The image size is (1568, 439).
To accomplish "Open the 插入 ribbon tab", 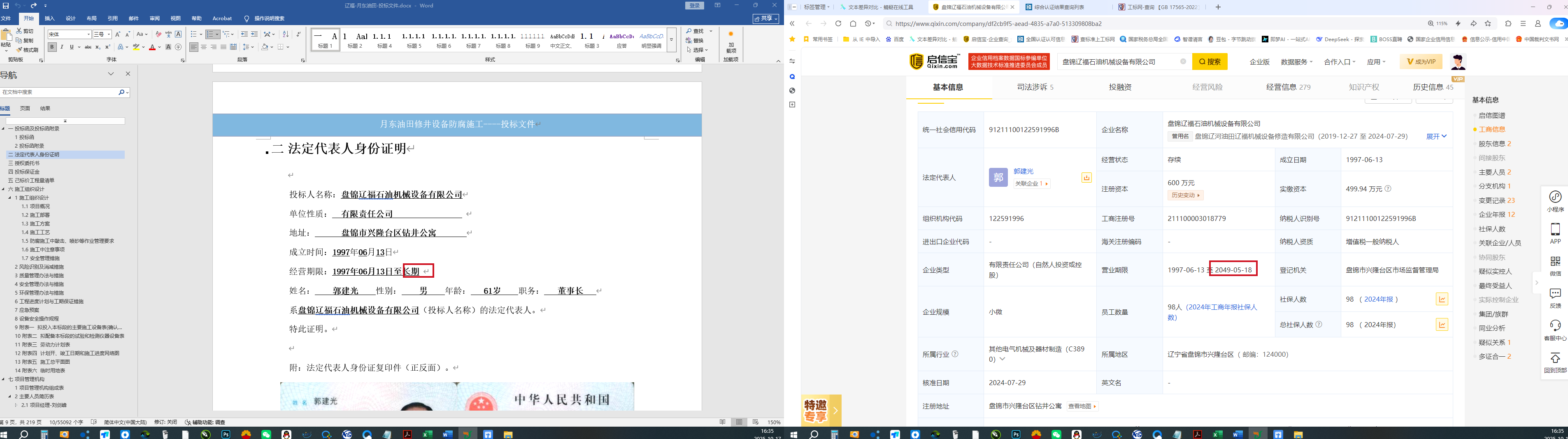I will tap(50, 19).
